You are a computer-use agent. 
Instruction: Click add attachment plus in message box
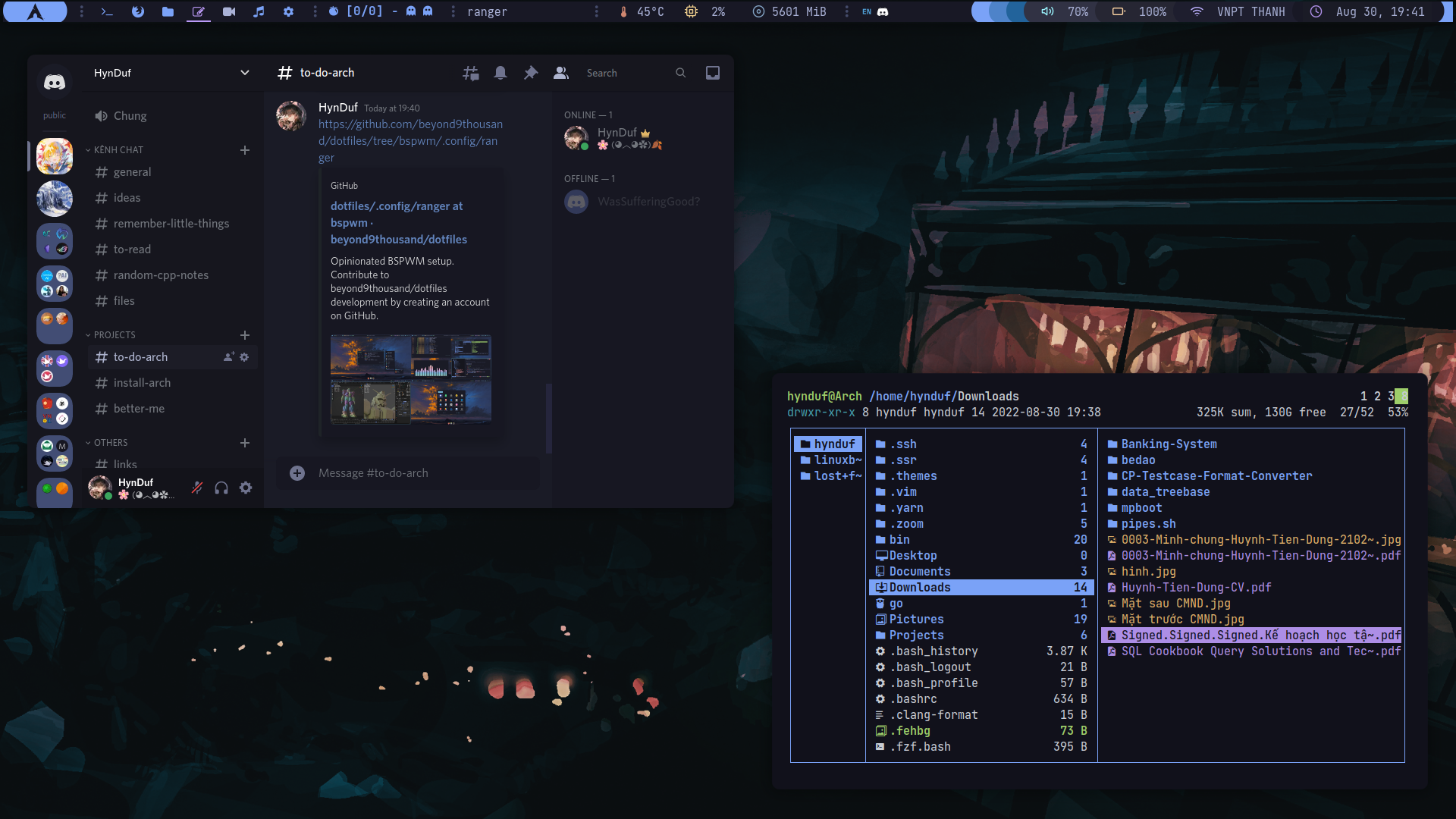pos(297,473)
